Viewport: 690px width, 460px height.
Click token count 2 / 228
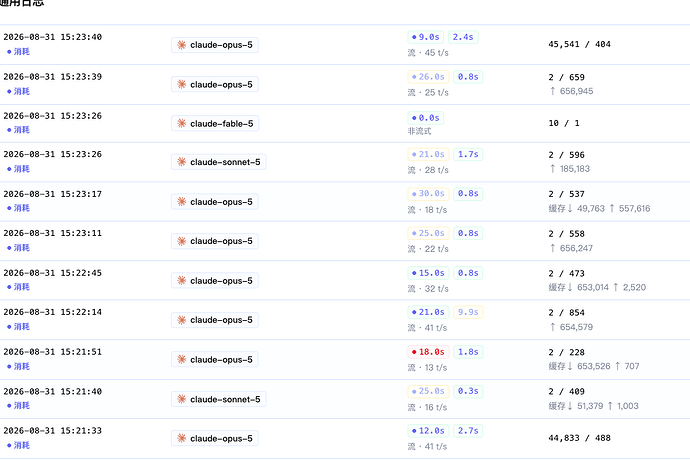click(567, 352)
